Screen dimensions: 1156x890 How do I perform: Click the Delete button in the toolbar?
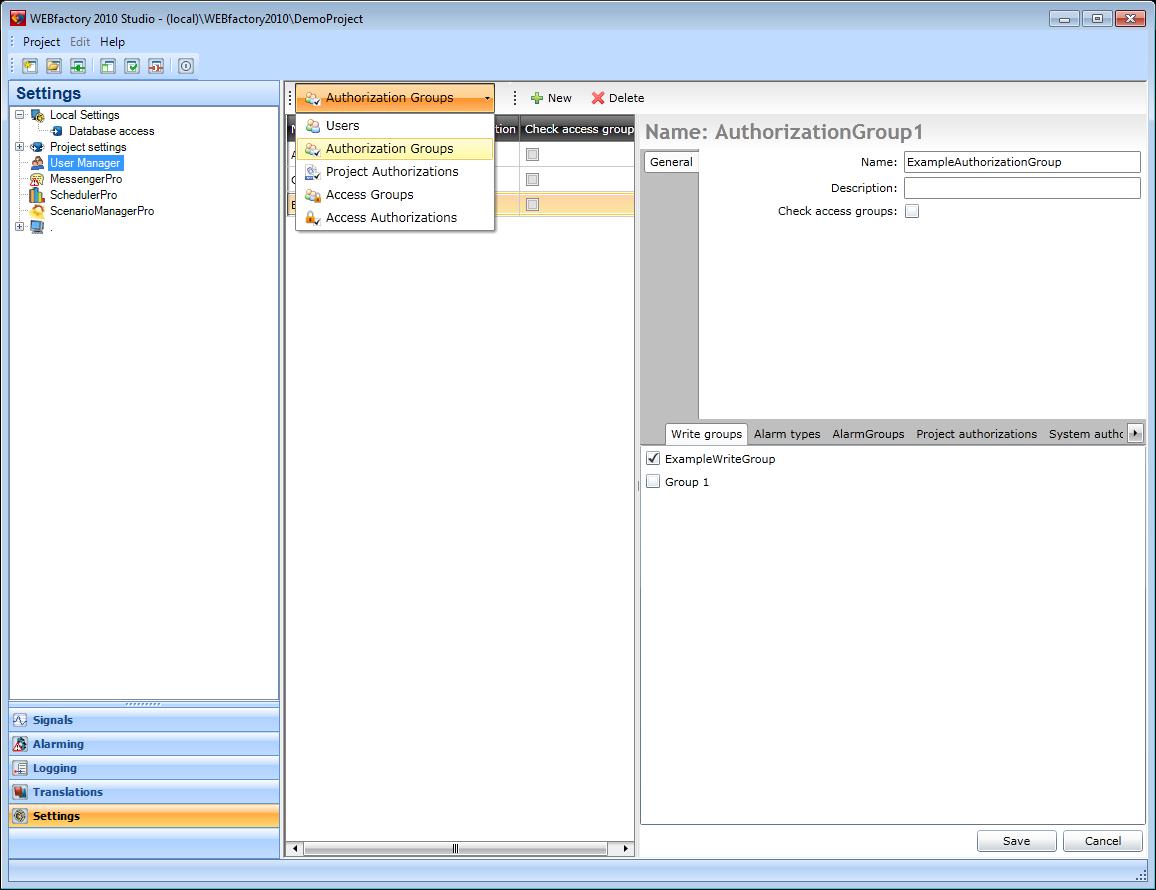[x=617, y=98]
